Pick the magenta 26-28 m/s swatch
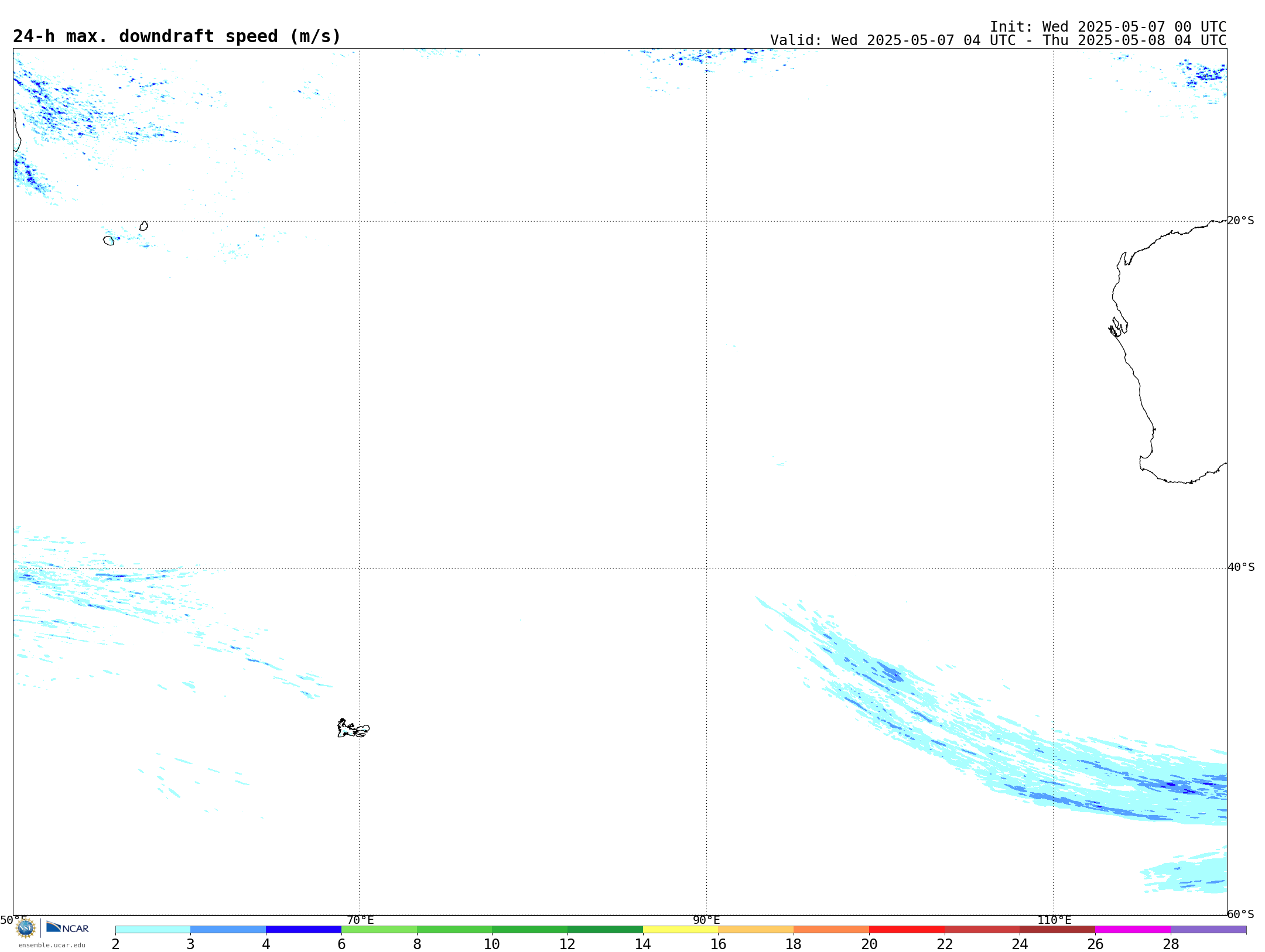 click(1133, 930)
